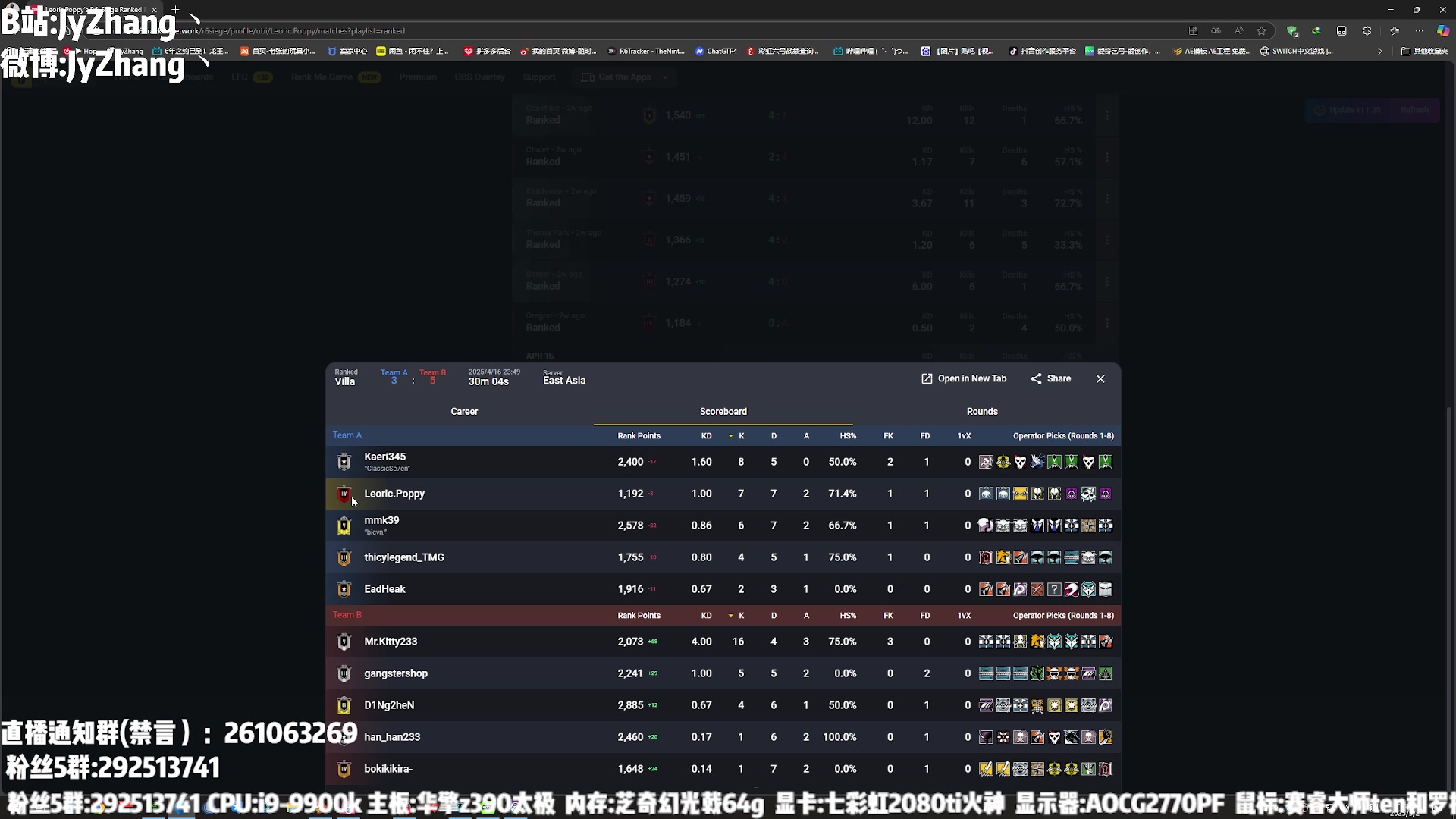Click EadHeak's unknown question-mark operator icon
1456x819 pixels.
[x=1054, y=589]
